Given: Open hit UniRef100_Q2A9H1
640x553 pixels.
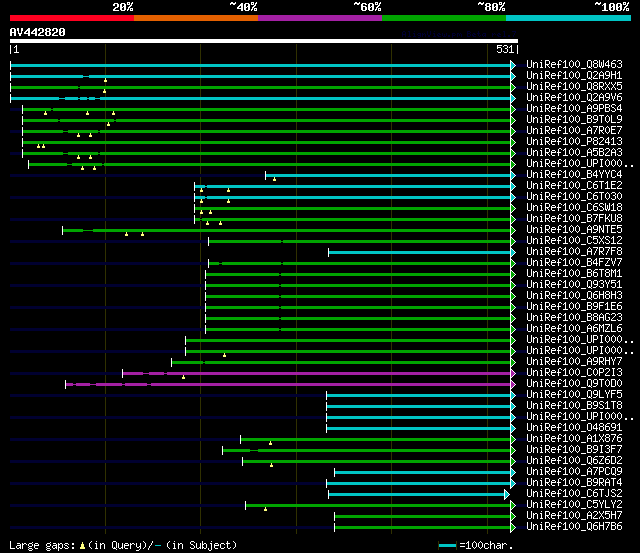Looking at the screenshot, I should click(574, 76).
